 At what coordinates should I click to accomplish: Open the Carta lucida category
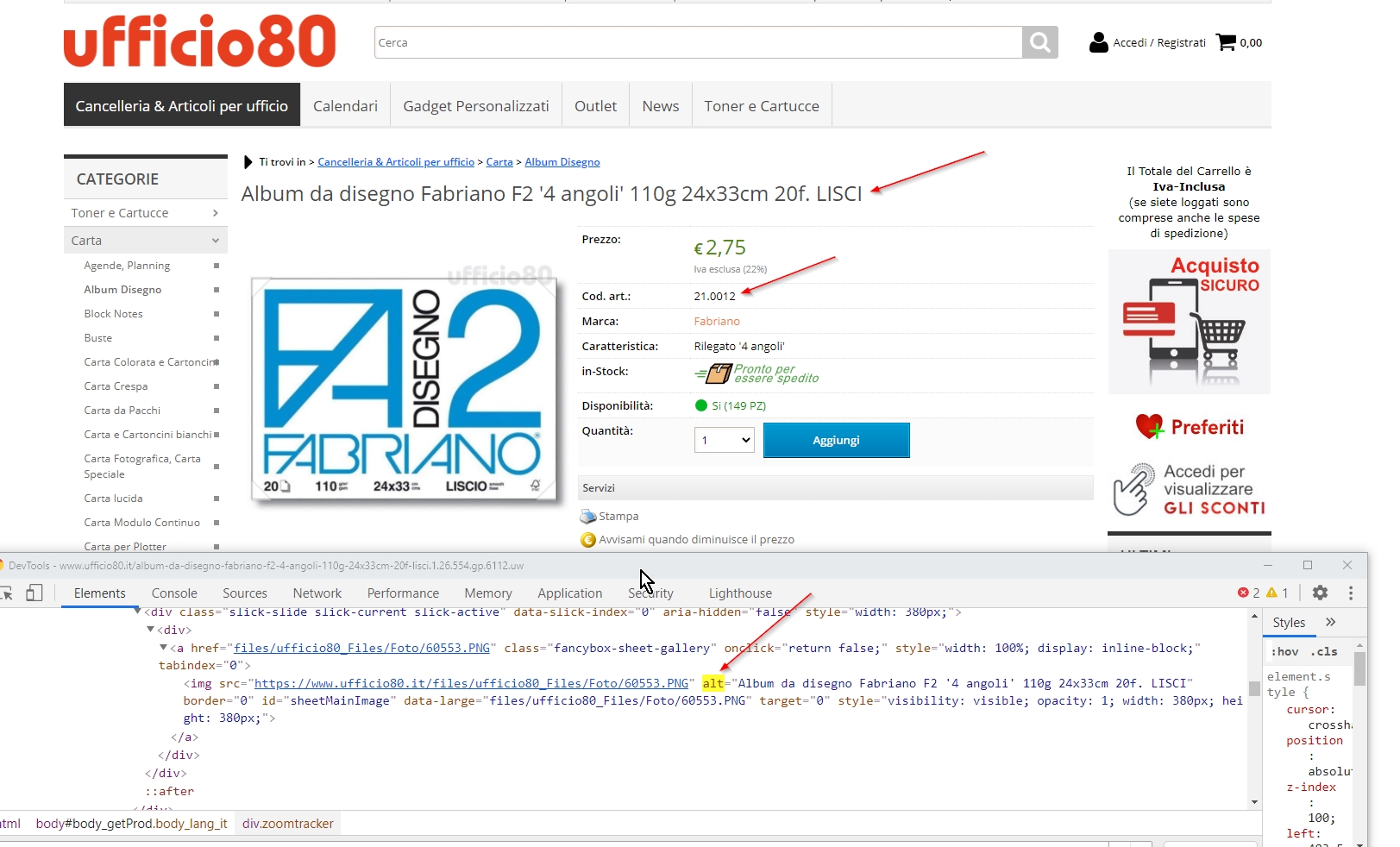[x=113, y=499]
